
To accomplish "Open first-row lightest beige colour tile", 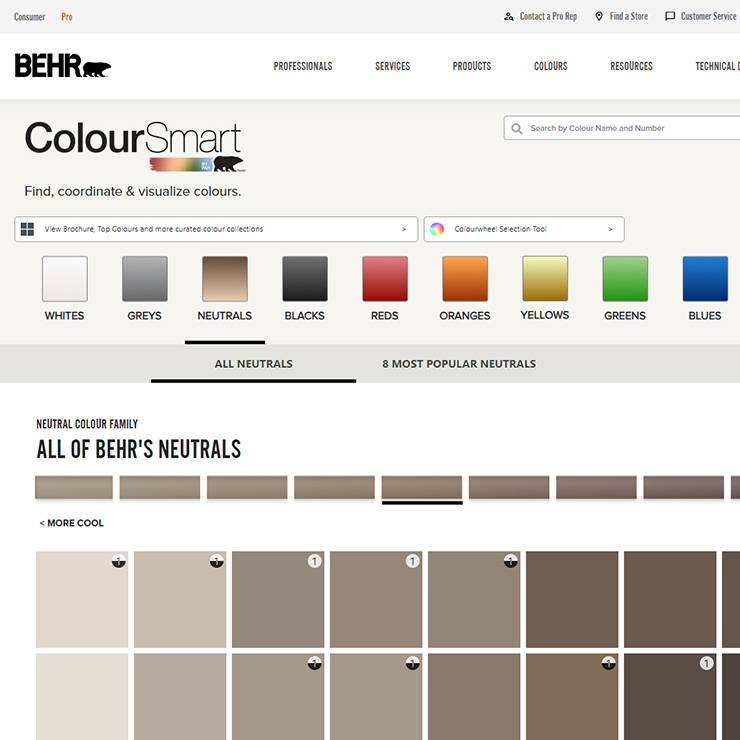I will click(82, 599).
